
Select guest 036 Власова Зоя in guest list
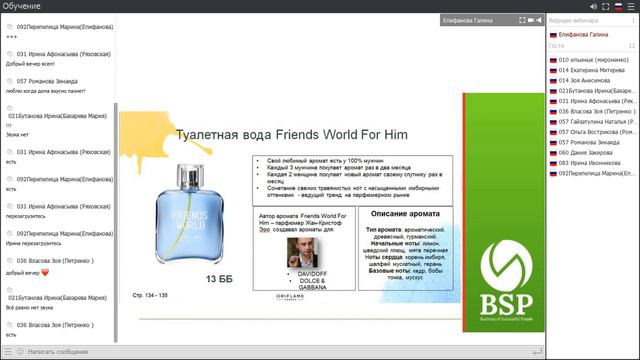[x=593, y=111]
